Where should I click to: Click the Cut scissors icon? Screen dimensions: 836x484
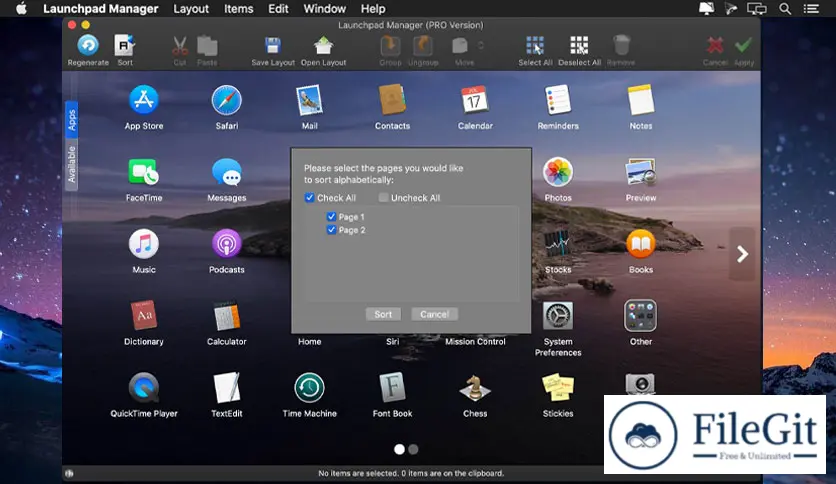pos(180,46)
